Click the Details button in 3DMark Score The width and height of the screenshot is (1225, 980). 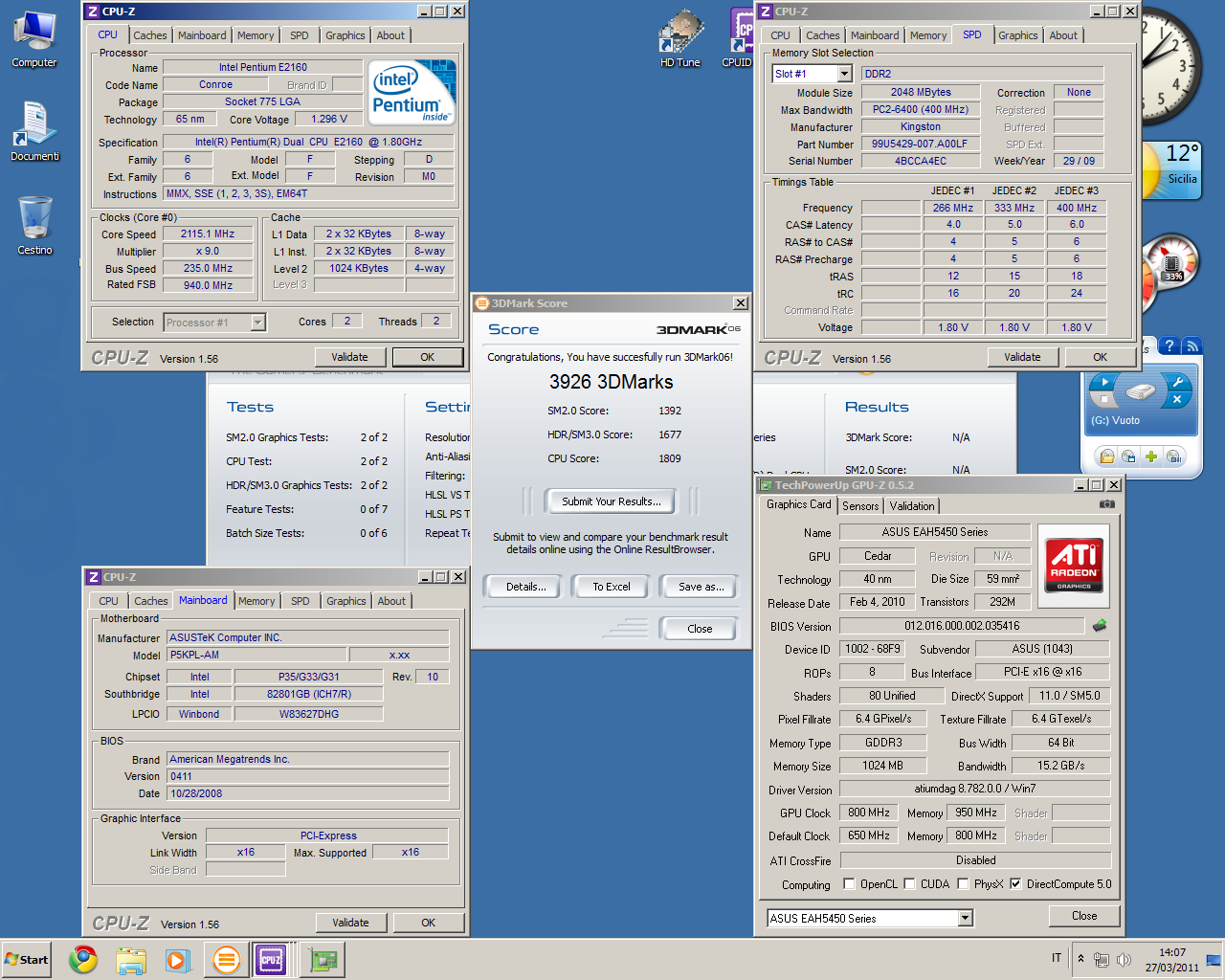click(525, 587)
